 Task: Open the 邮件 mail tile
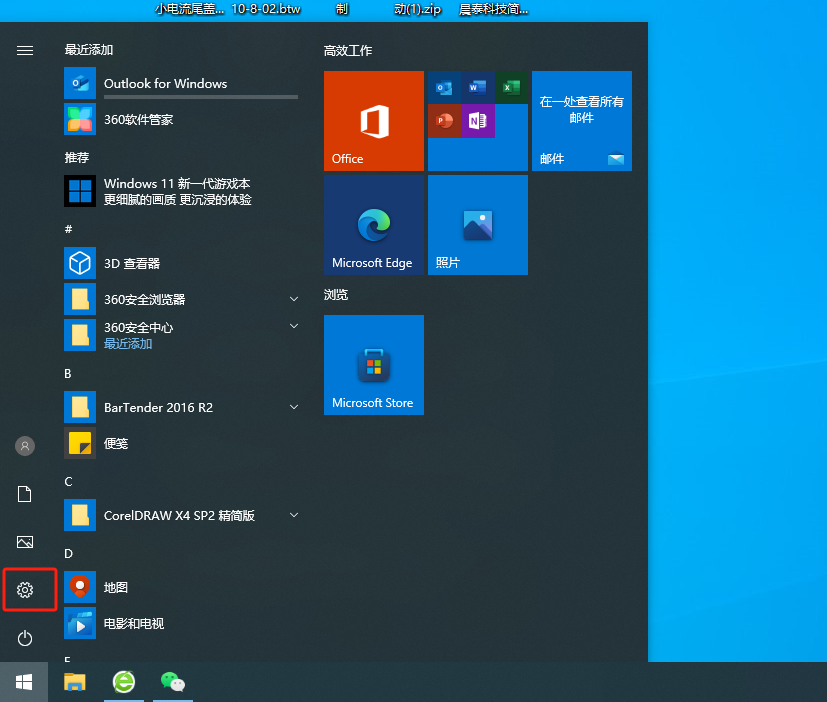tap(582, 121)
